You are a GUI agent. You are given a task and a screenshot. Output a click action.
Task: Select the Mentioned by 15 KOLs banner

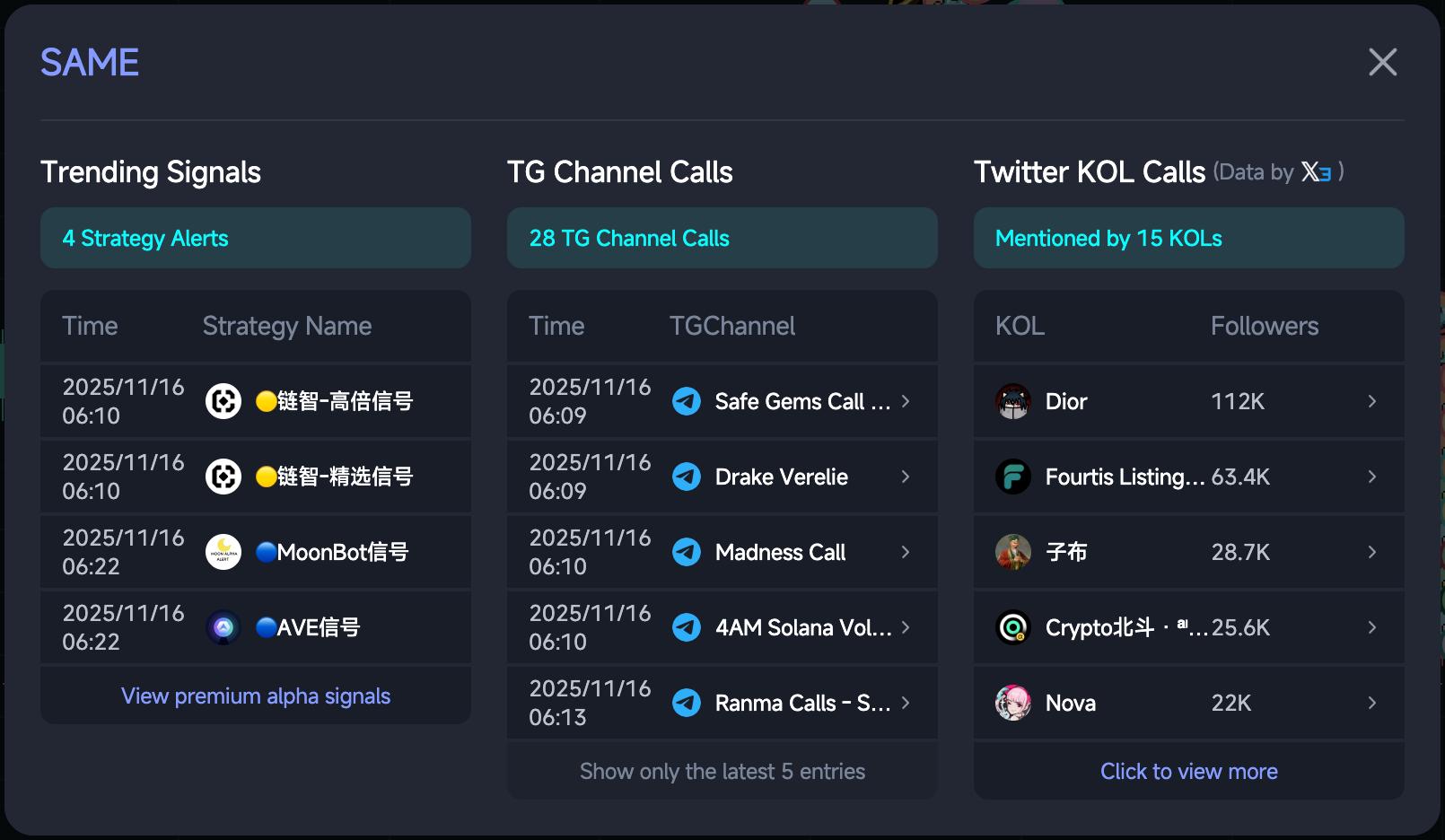1189,238
